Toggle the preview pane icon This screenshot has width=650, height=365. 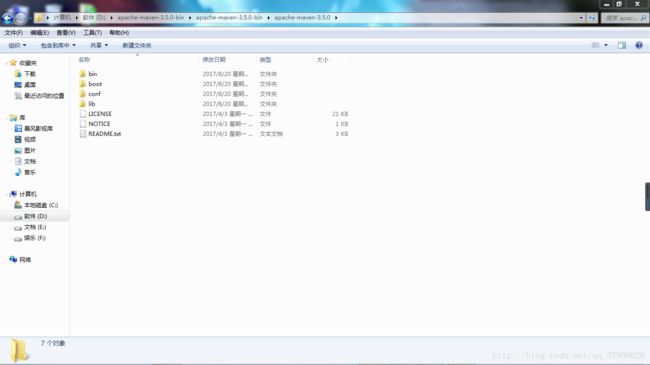(621, 45)
